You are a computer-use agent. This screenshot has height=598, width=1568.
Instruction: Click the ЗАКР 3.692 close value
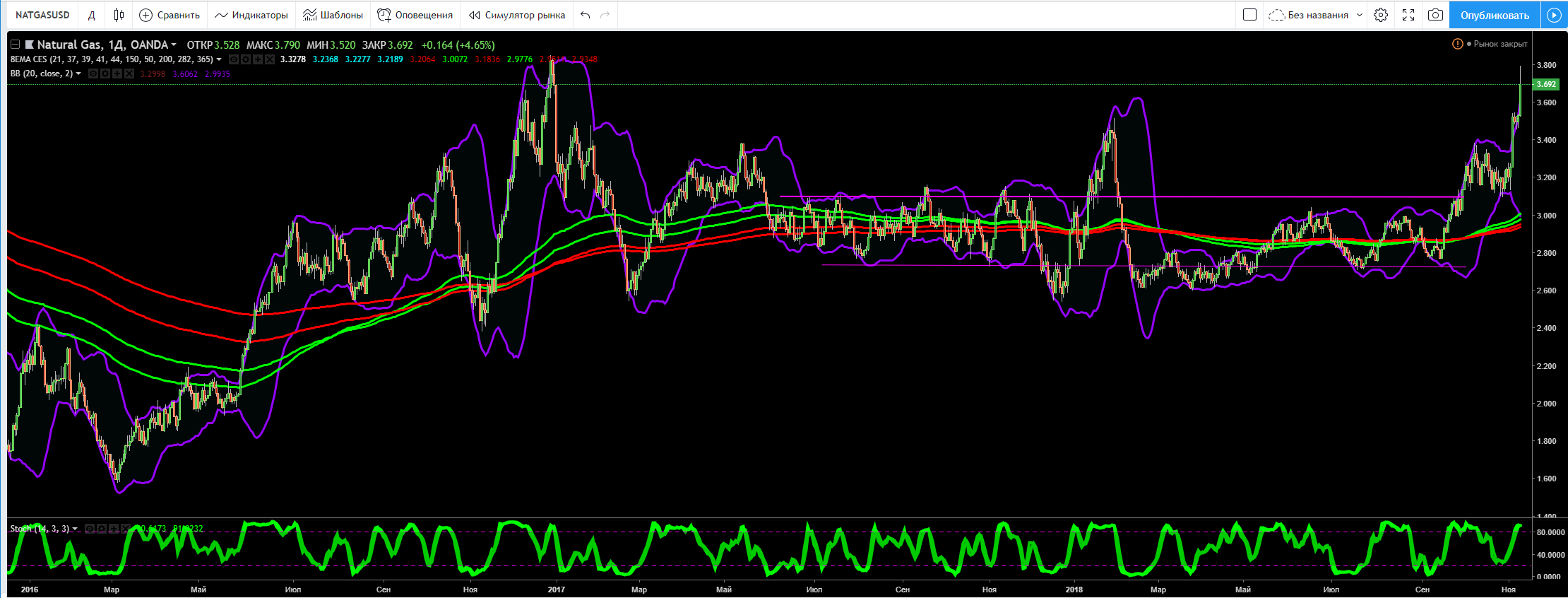pos(388,45)
